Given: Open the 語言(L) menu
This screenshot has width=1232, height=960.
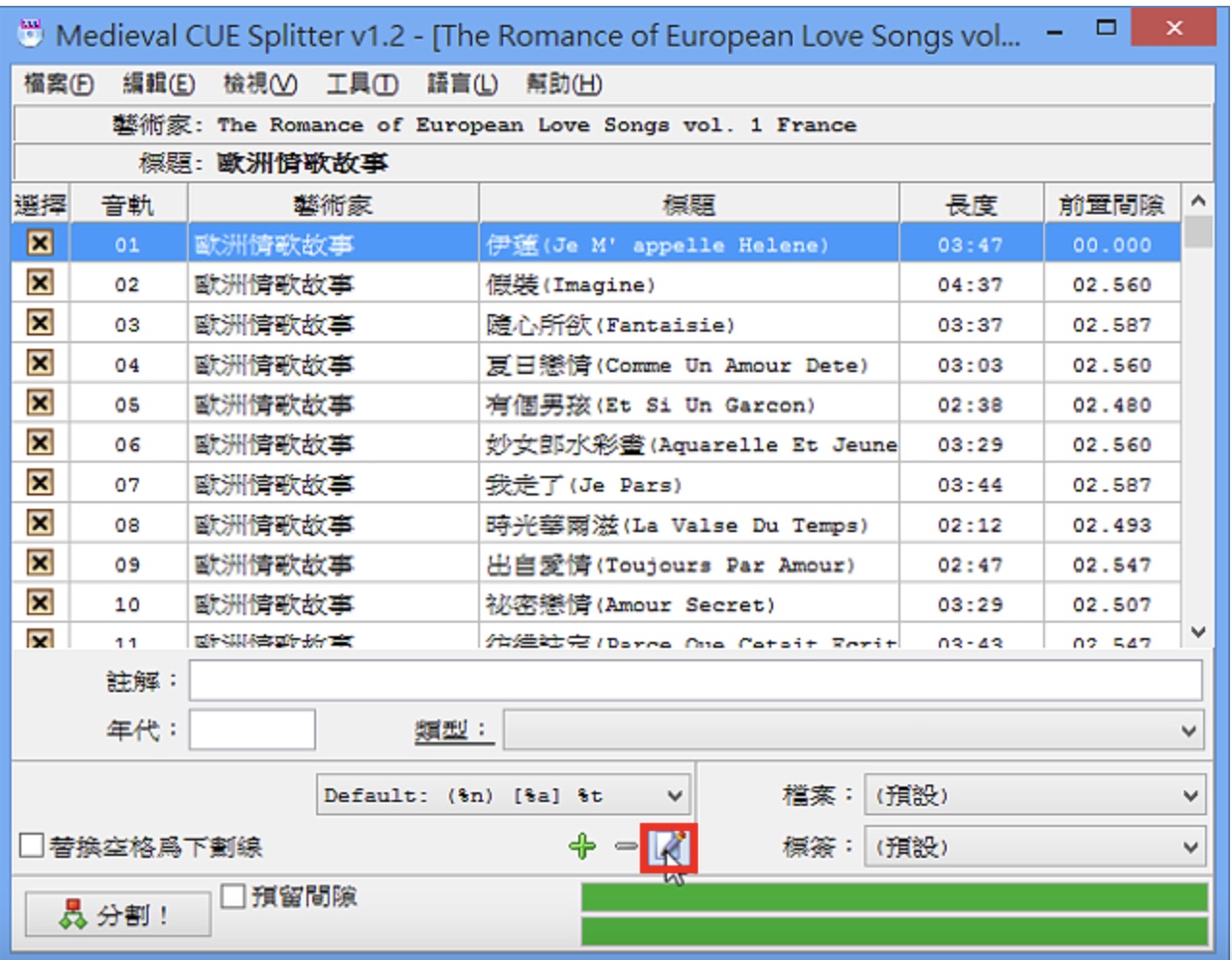Looking at the screenshot, I should (x=463, y=85).
